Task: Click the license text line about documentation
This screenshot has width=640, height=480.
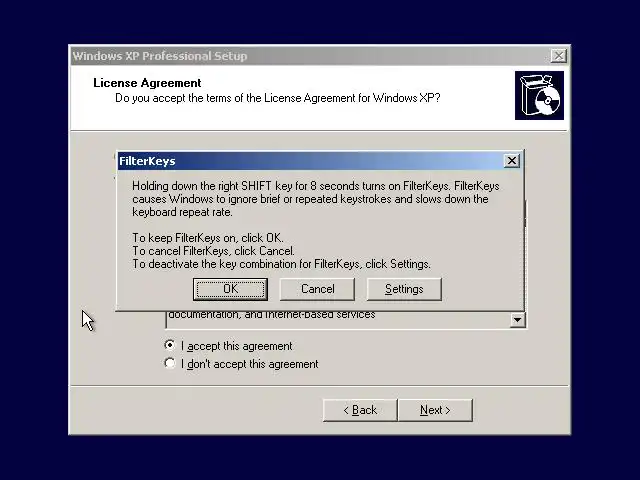Action: [271, 315]
